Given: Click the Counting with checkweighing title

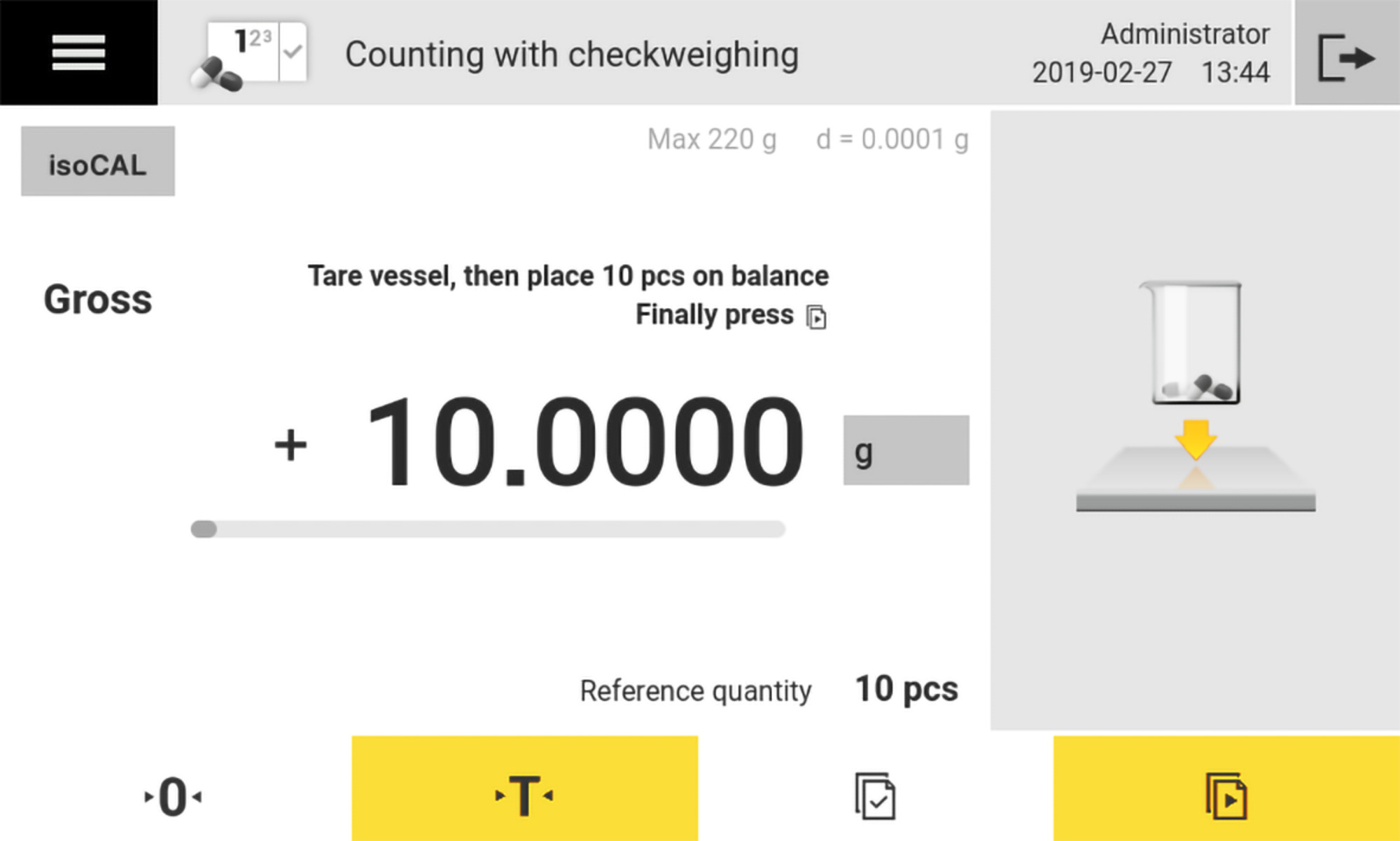Looking at the screenshot, I should pyautogui.click(x=571, y=55).
